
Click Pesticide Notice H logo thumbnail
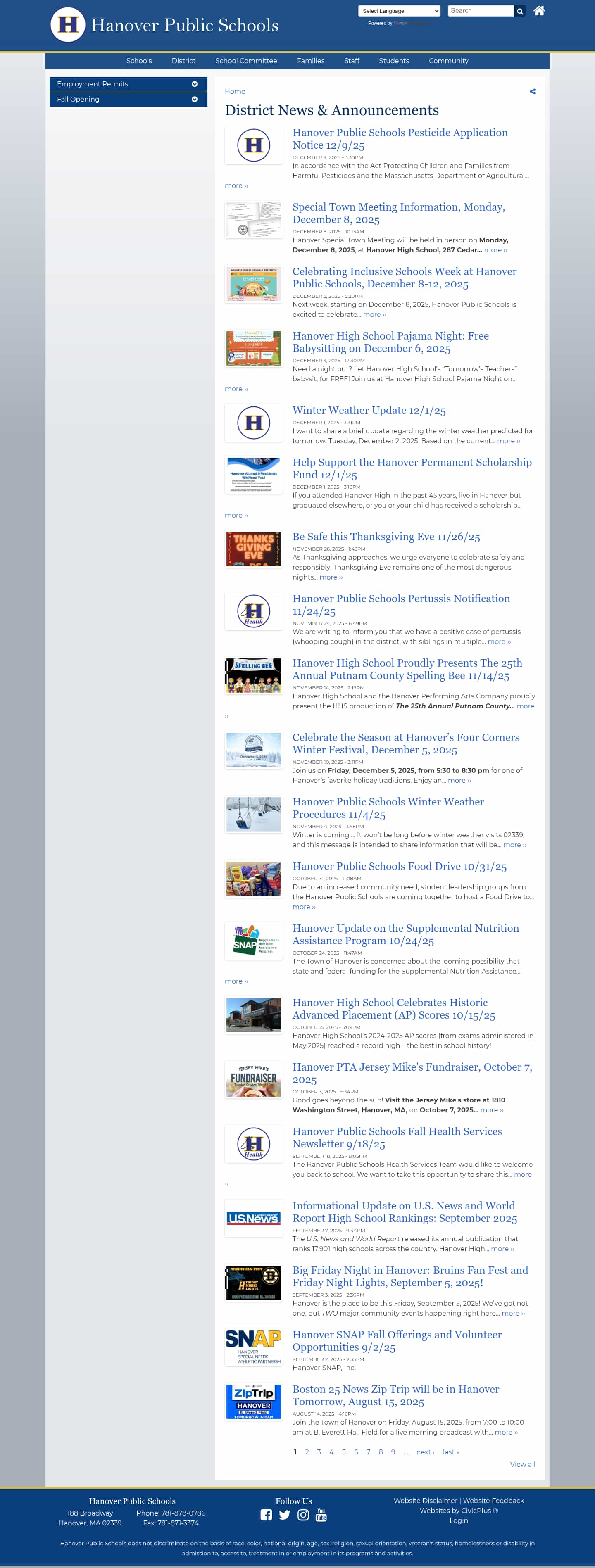[x=253, y=145]
